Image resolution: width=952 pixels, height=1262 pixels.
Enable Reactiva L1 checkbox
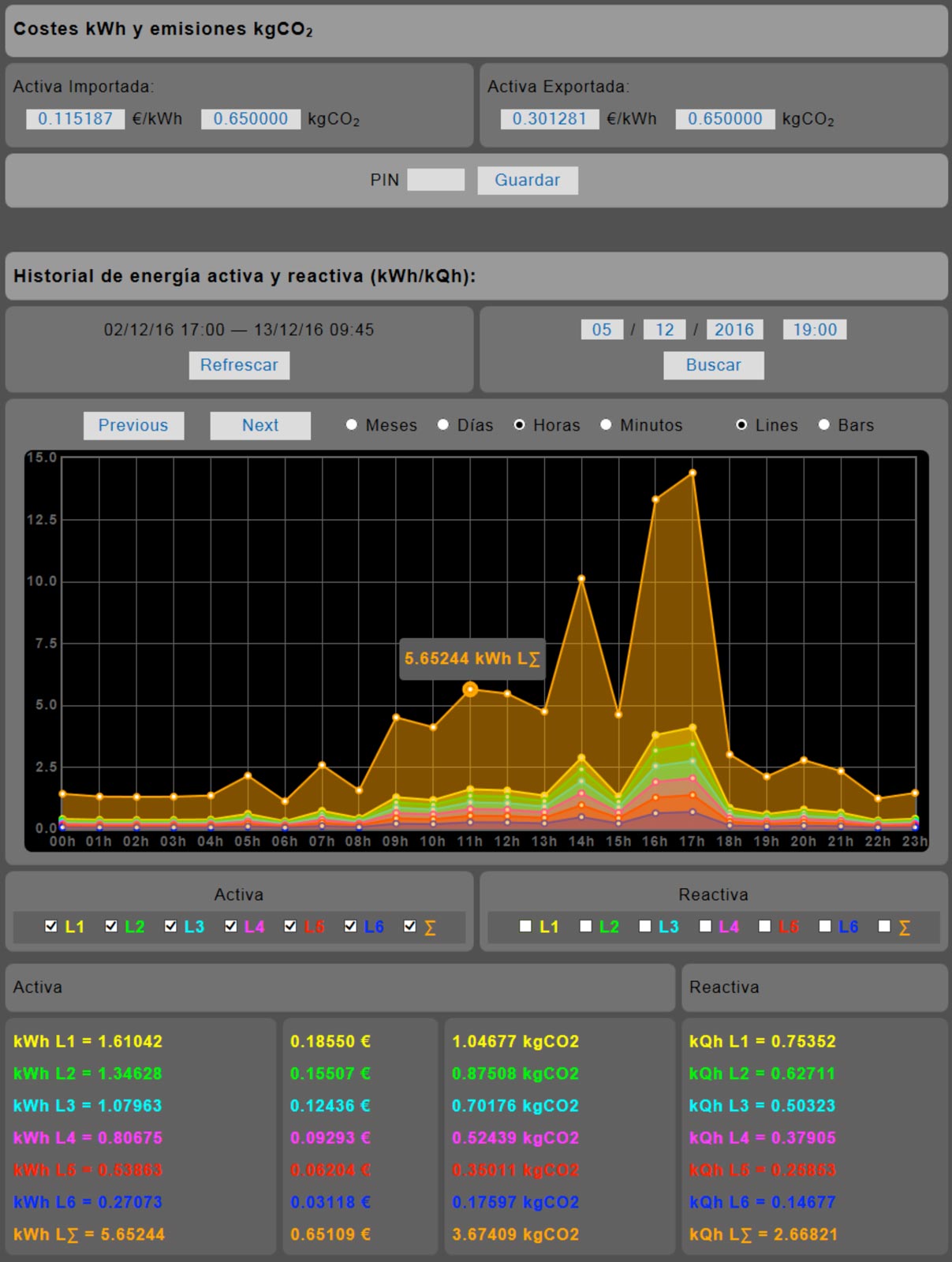tap(525, 927)
